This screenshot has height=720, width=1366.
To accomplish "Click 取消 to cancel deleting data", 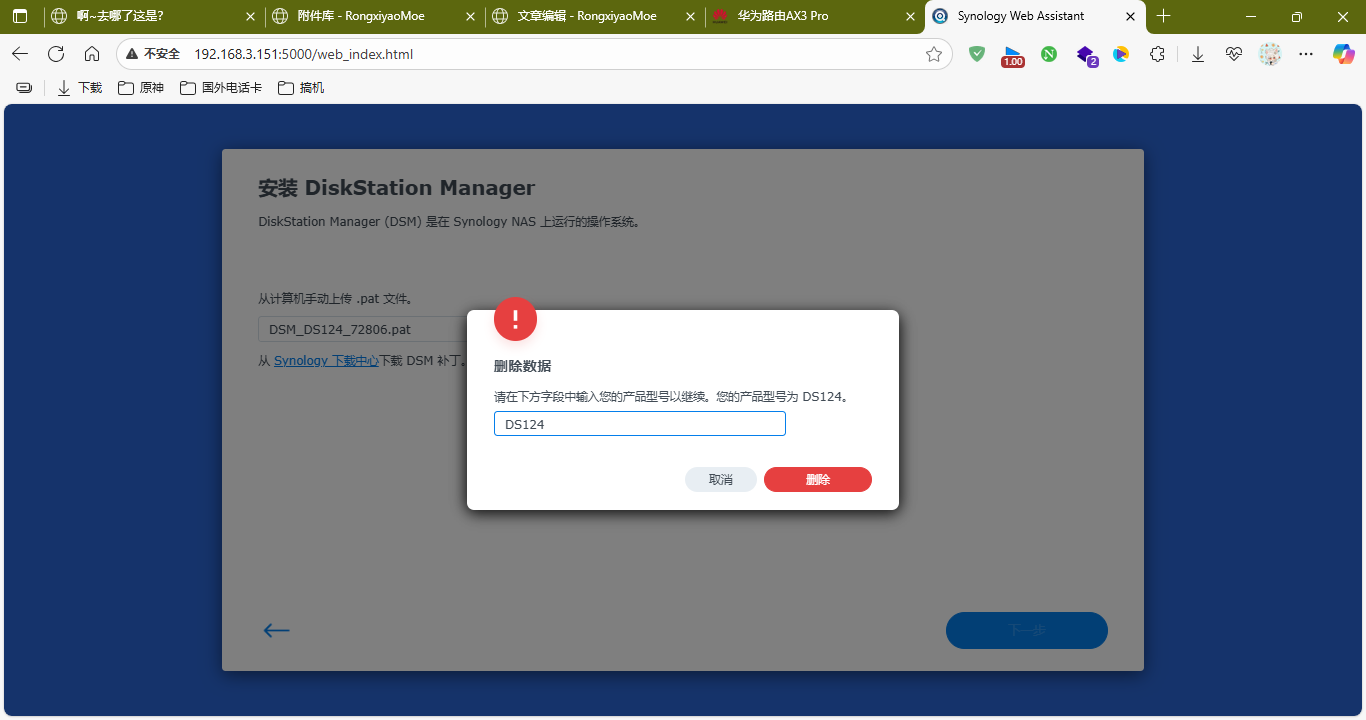I will 721,480.
